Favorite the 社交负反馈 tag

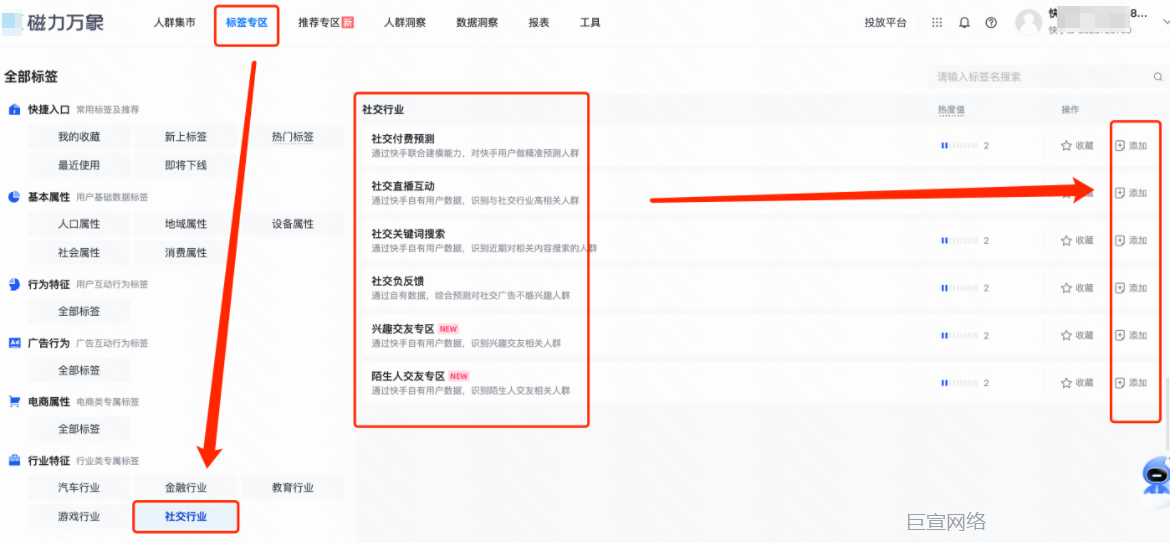pyautogui.click(x=1077, y=288)
